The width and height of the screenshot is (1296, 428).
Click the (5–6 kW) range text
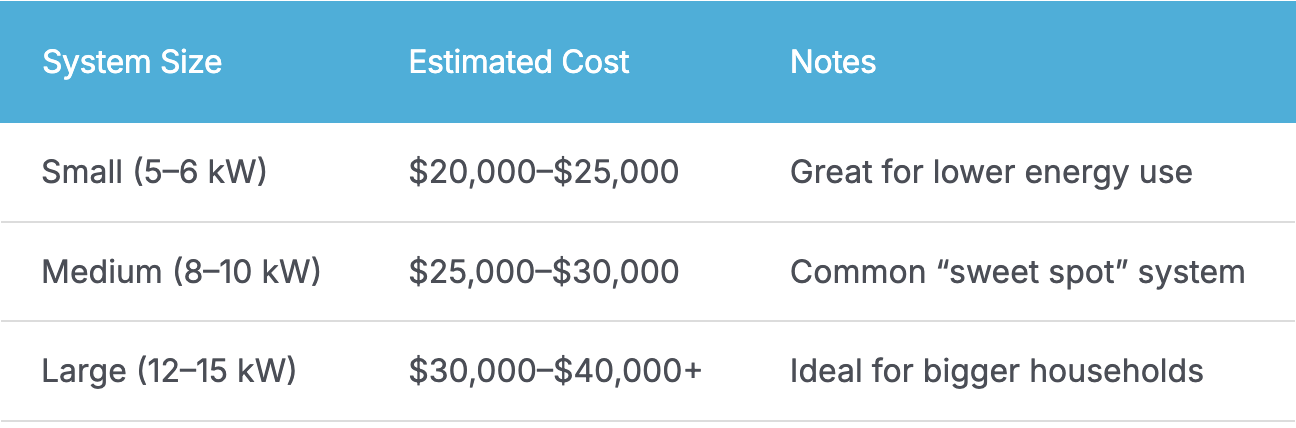[201, 172]
